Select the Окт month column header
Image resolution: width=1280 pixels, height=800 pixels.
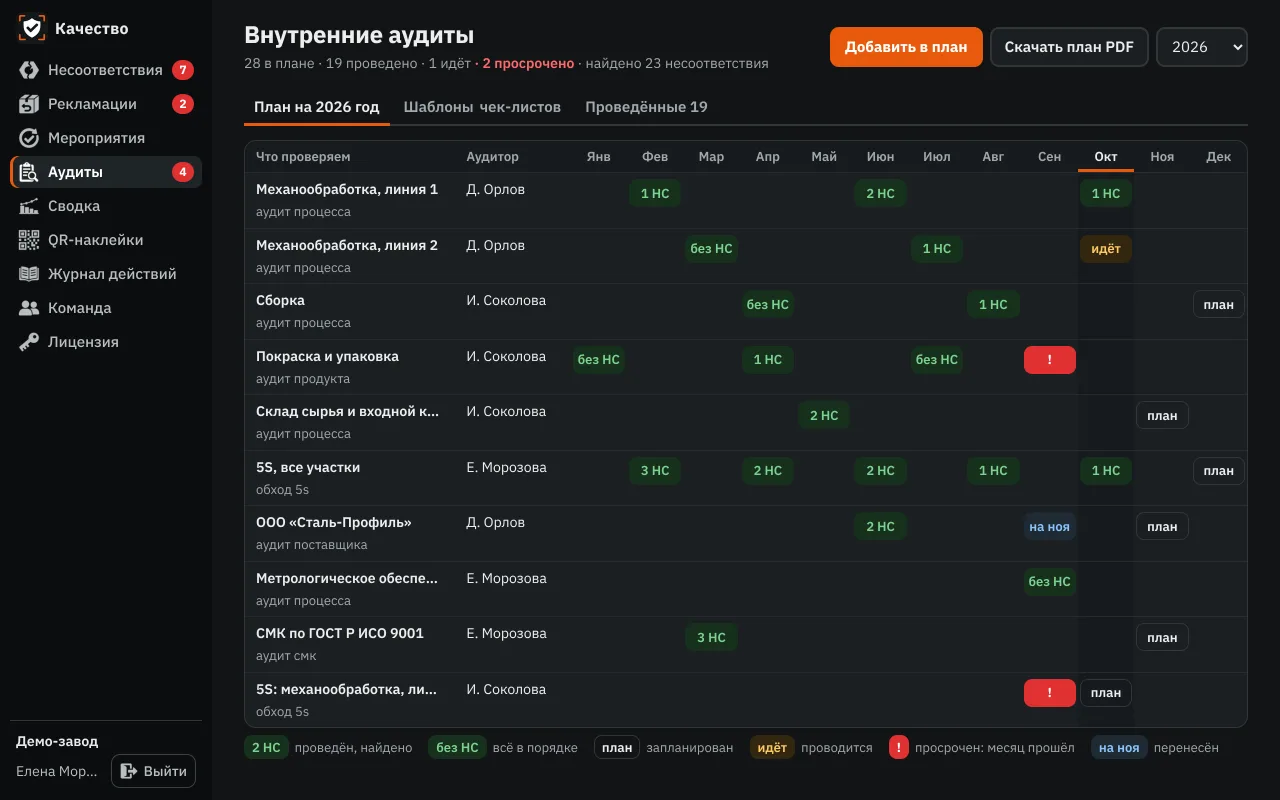click(1106, 157)
